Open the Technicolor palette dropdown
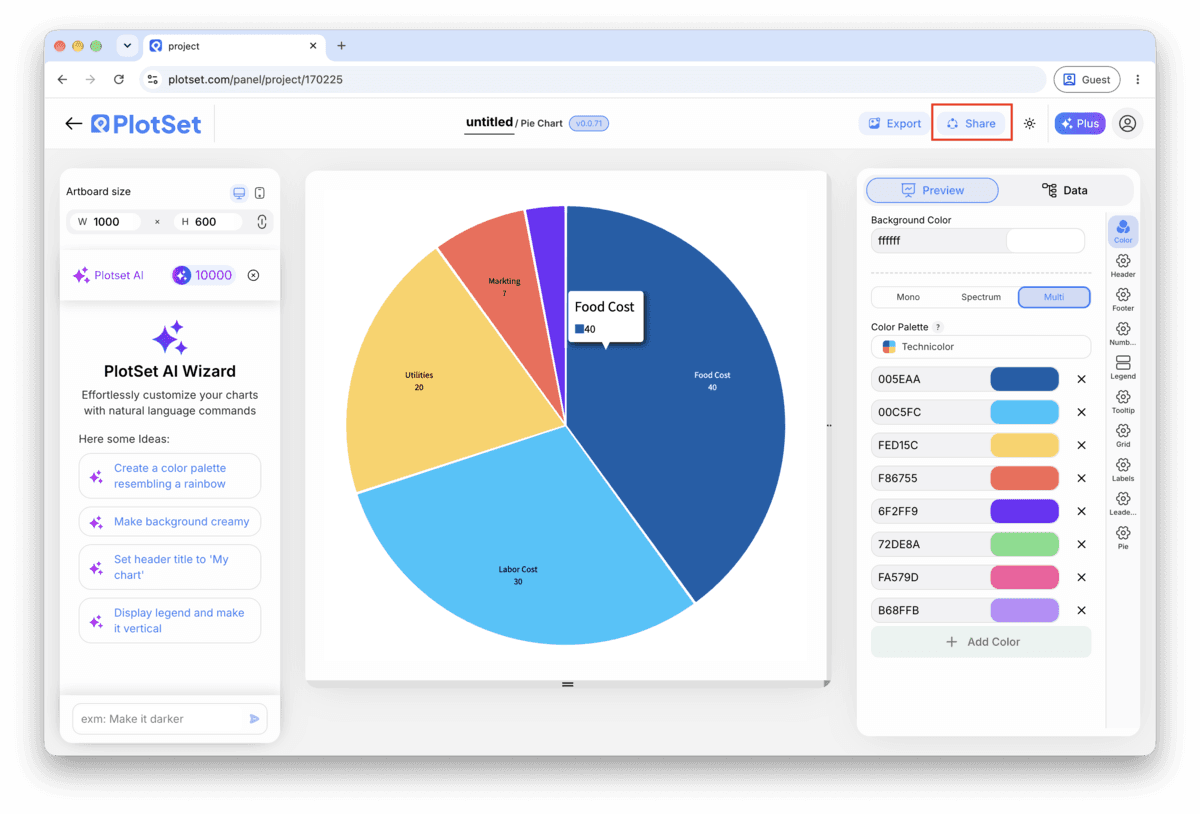The image size is (1200, 814). click(x=981, y=347)
